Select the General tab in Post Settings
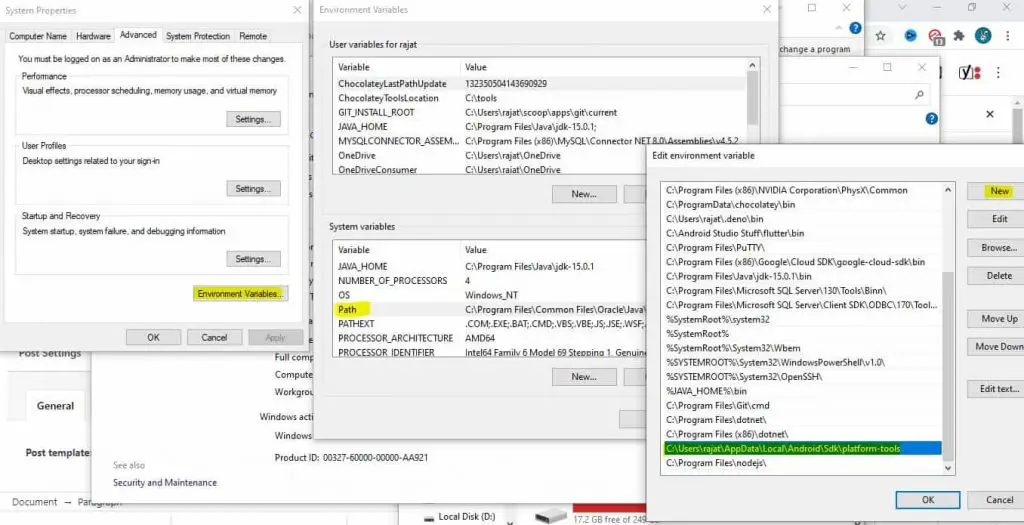This screenshot has width=1024, height=525. 56,406
